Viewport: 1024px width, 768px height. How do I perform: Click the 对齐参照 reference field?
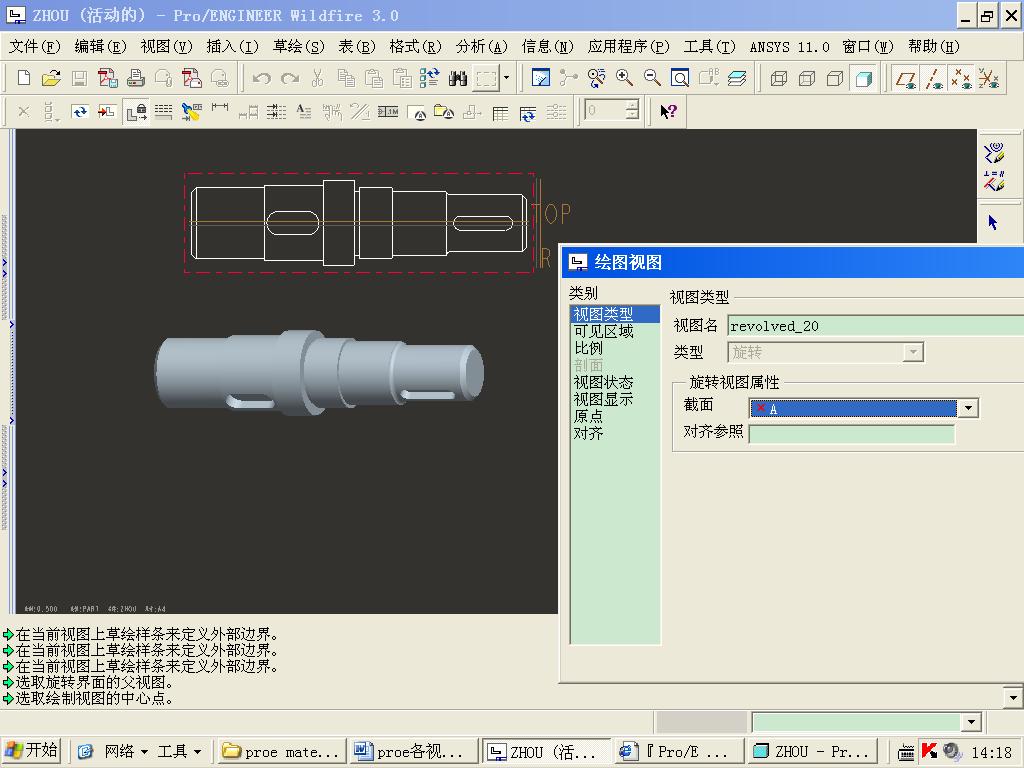click(852, 433)
